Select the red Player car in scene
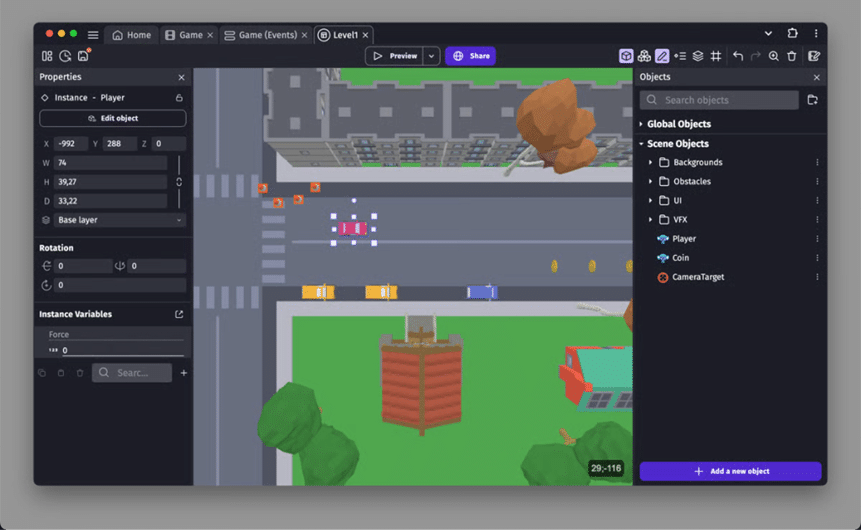861x530 pixels. (x=353, y=228)
